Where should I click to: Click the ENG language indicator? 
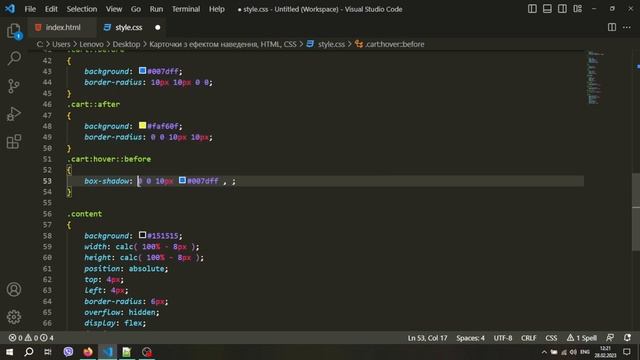585,352
